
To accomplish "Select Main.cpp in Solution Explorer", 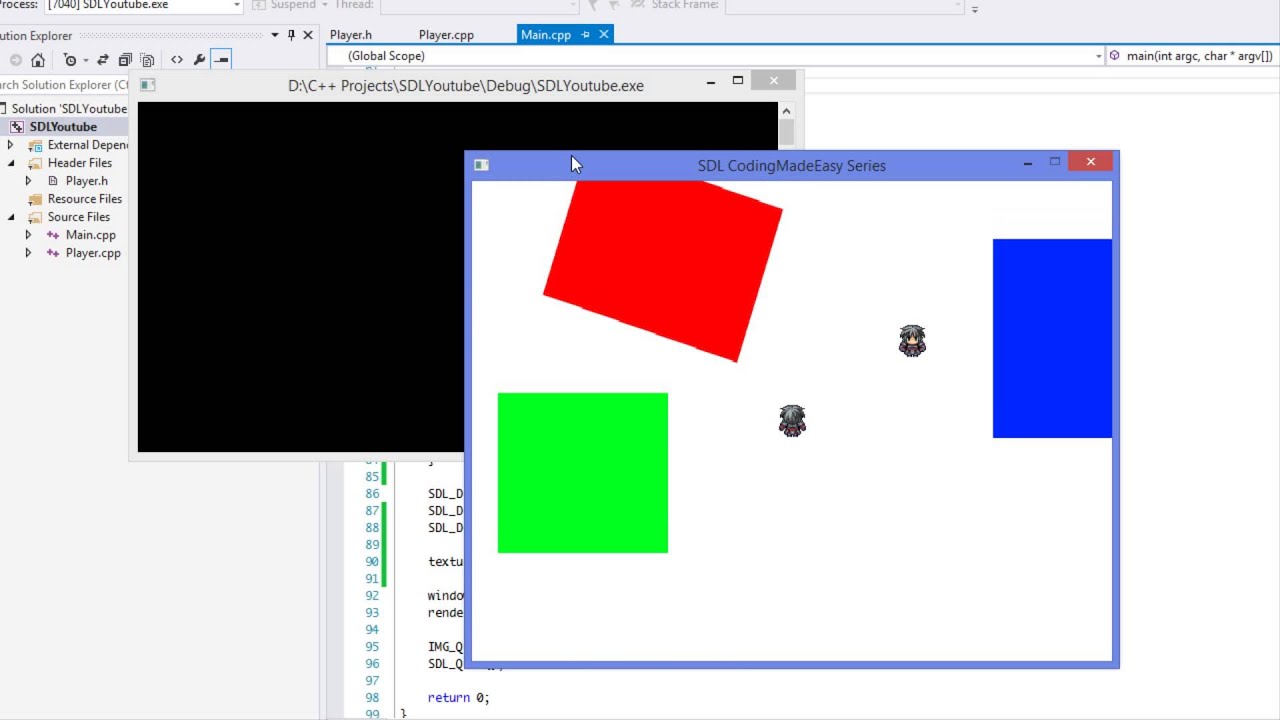I will pos(91,235).
